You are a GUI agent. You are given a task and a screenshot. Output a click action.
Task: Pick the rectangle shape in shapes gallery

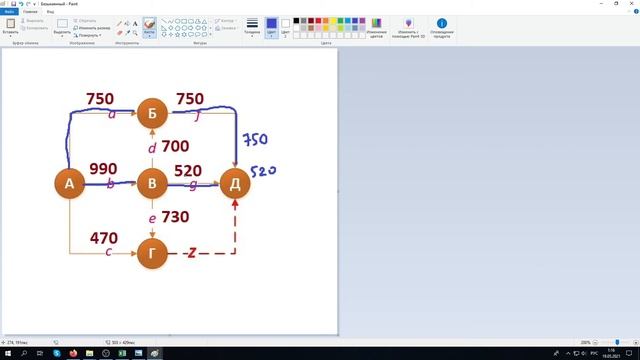[x=184, y=21]
